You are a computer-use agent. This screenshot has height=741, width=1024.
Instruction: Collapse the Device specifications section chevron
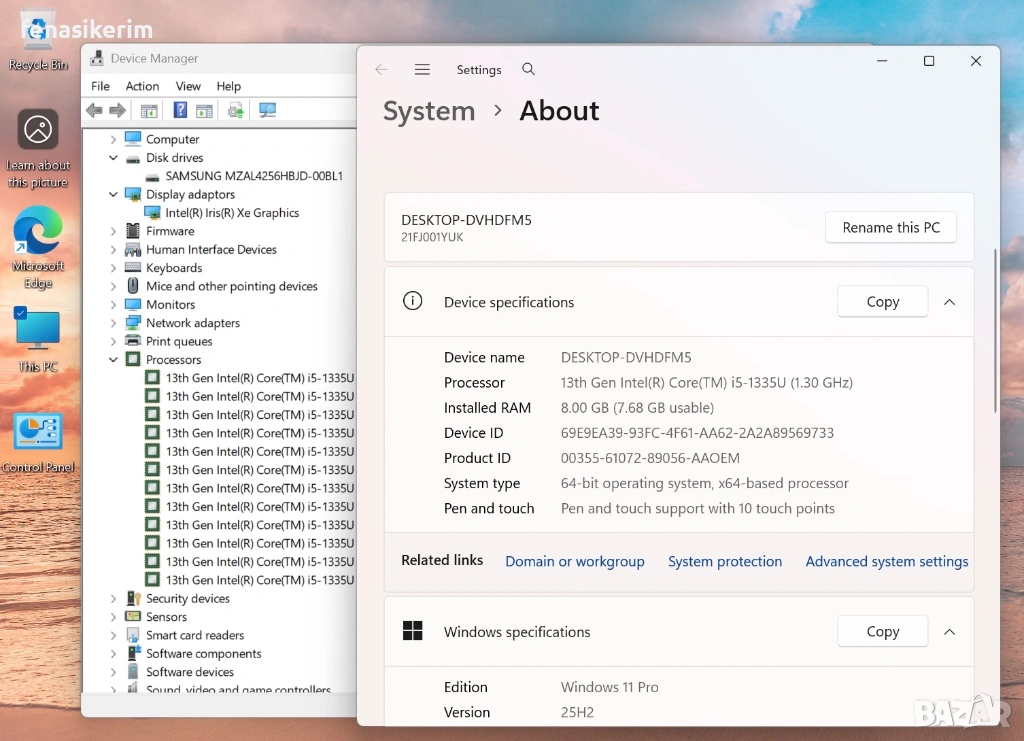(950, 302)
